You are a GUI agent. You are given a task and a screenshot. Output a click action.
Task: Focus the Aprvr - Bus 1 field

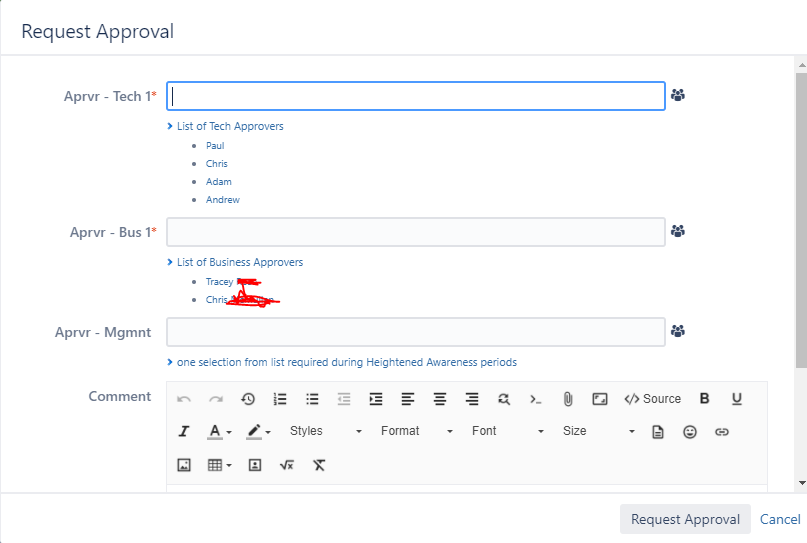(416, 232)
